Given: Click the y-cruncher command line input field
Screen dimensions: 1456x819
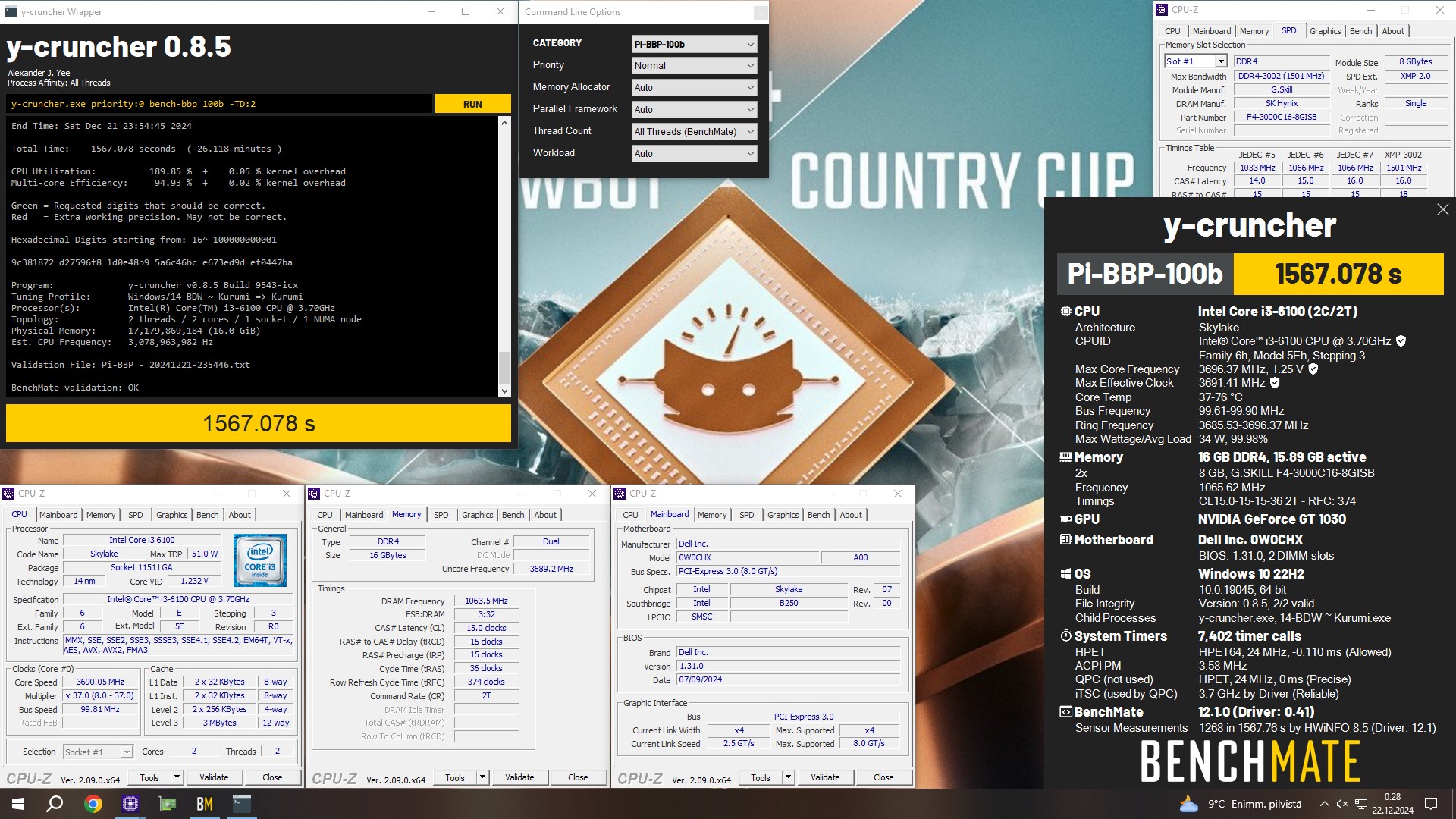Looking at the screenshot, I should [x=220, y=104].
